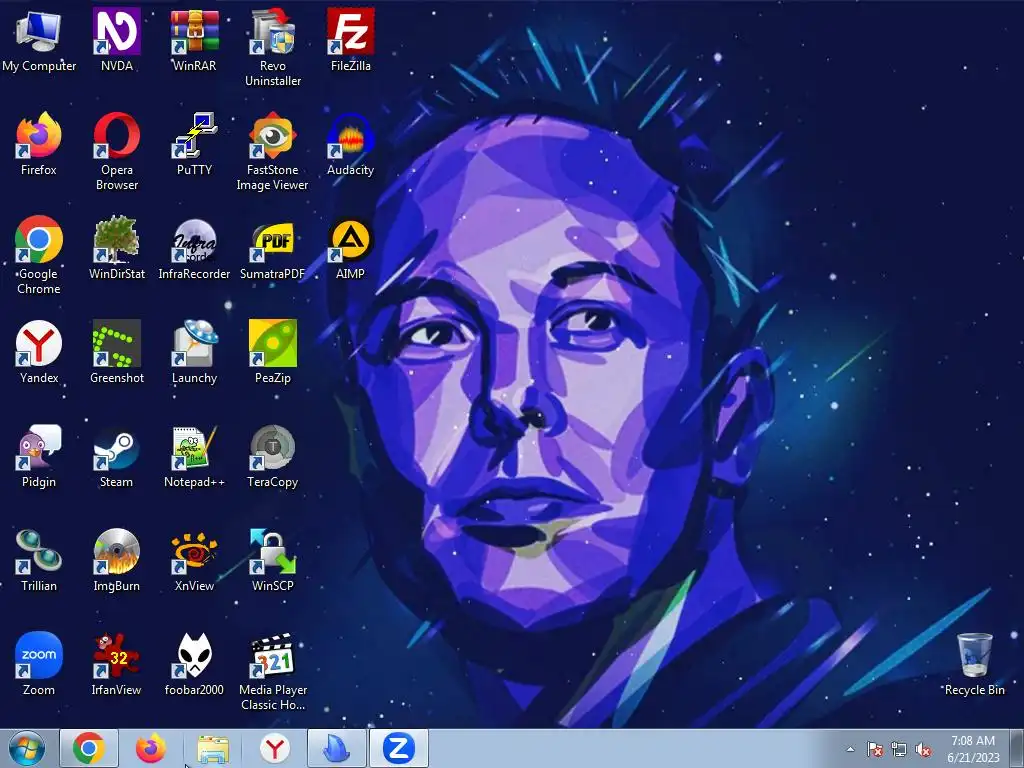Click the IrfanView desktop shortcut
The image size is (1024, 768).
[116, 655]
